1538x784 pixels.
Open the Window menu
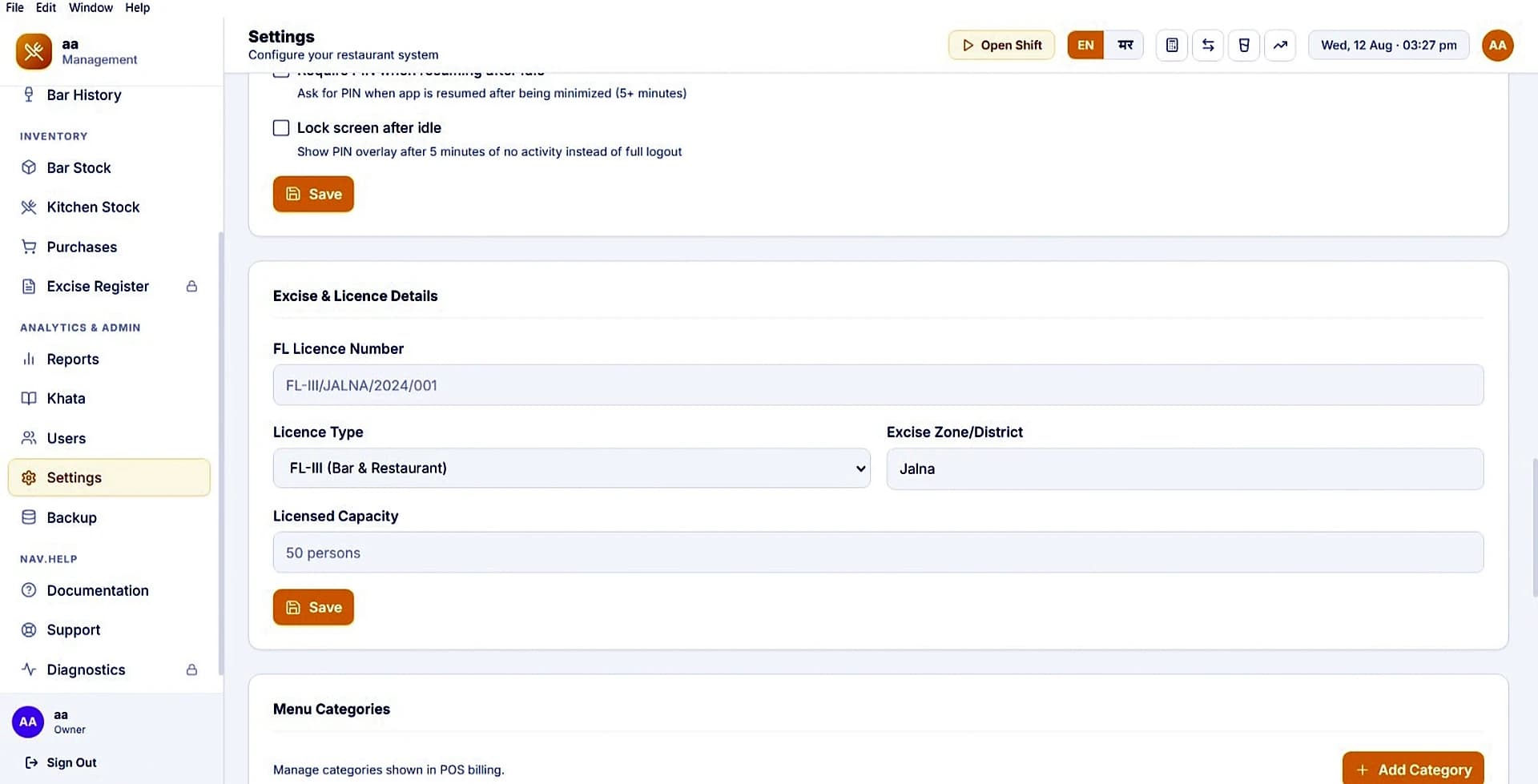[x=91, y=7]
